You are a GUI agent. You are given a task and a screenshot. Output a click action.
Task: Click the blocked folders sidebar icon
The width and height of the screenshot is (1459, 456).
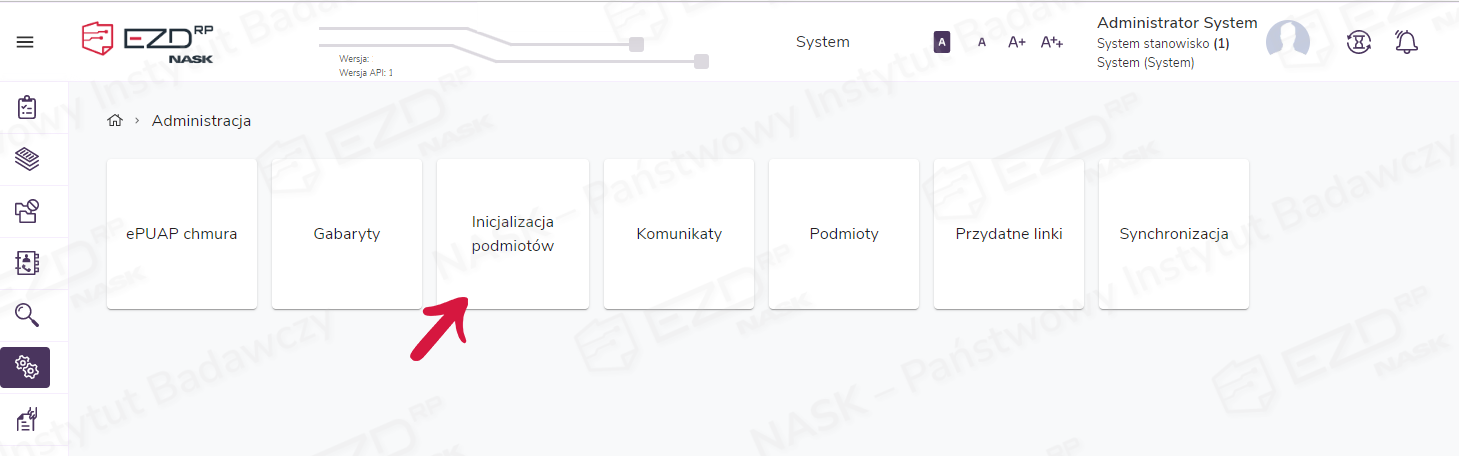27,211
